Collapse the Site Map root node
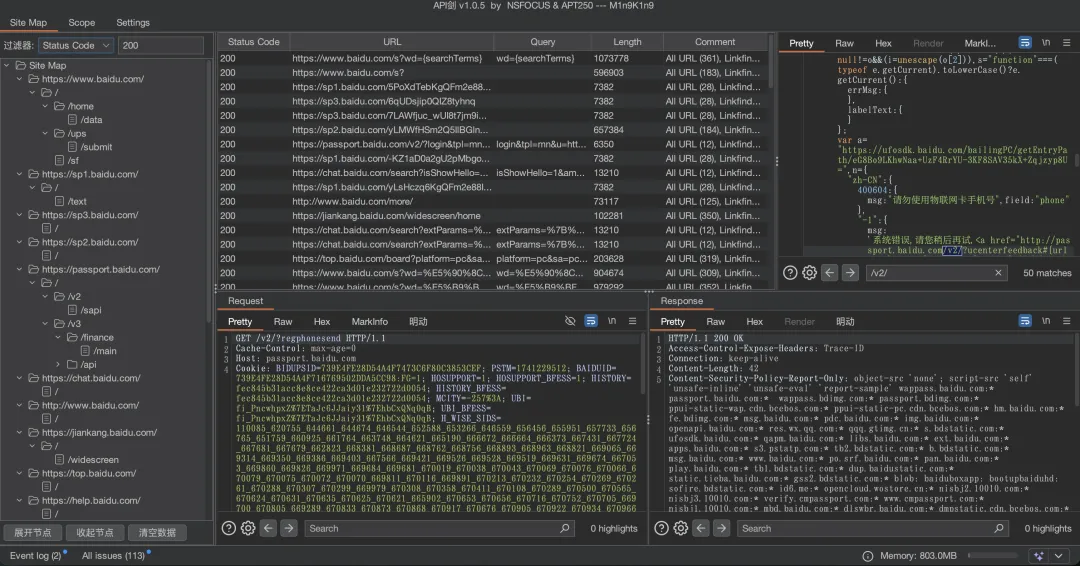The image size is (1080, 566). (x=7, y=65)
